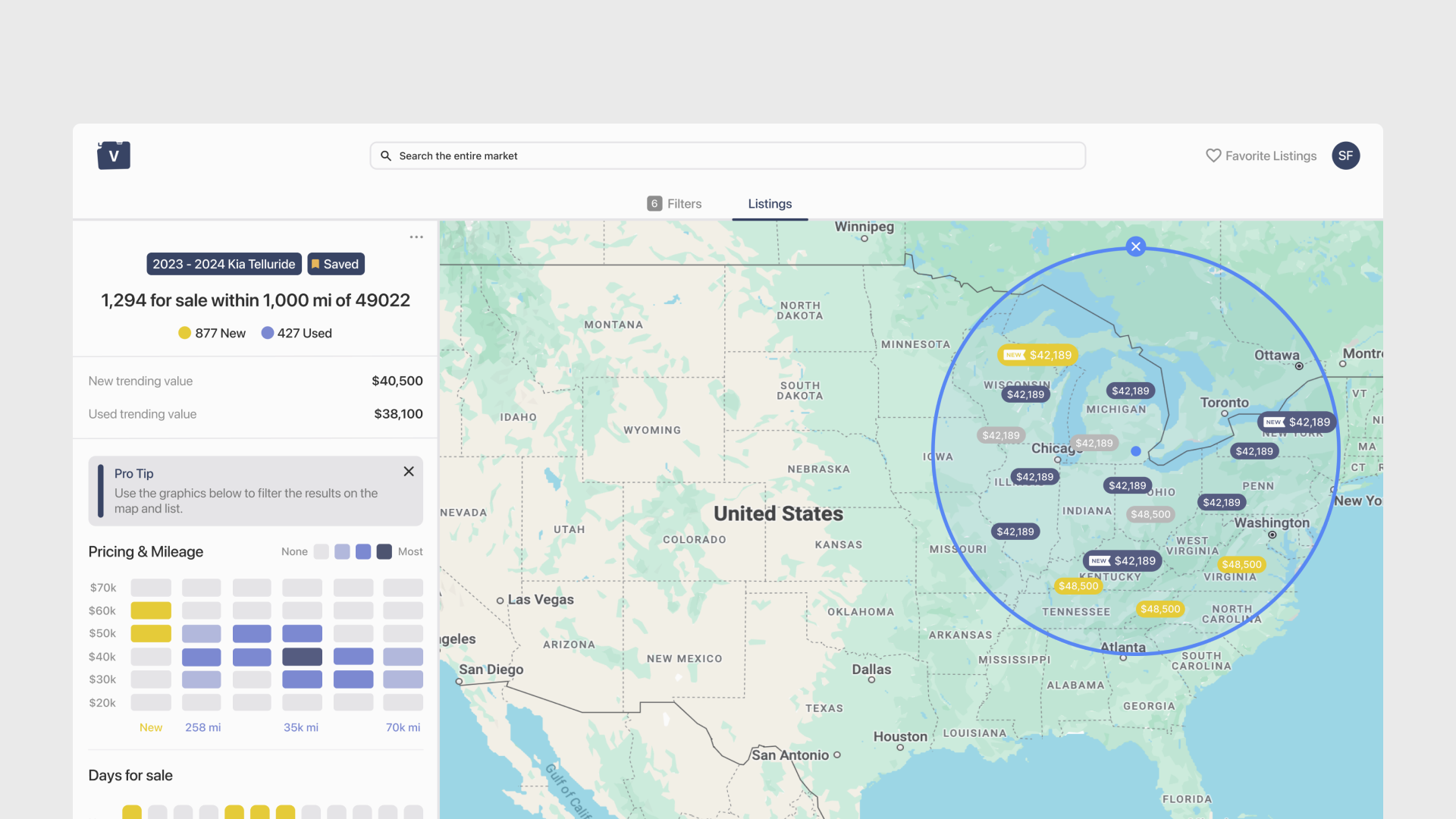Click the '1,294 for sale within 1,000 mi' heading
This screenshot has width=1456, height=819.
pos(256,300)
